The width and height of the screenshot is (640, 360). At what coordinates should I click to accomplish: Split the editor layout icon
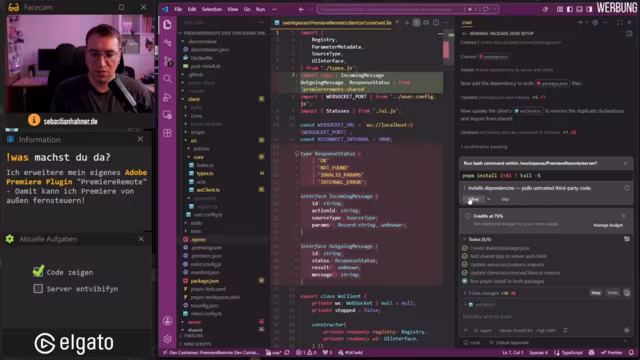436,23
